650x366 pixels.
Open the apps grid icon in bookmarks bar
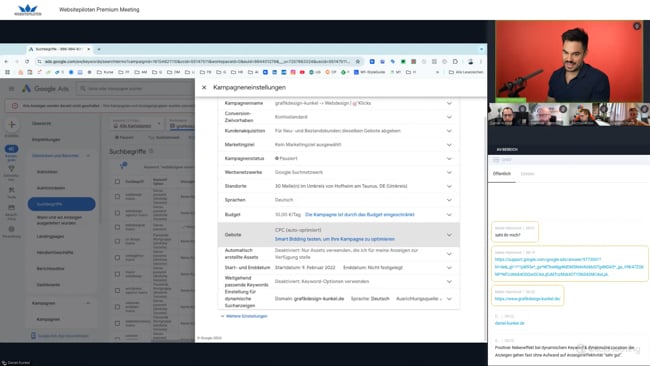[7, 72]
